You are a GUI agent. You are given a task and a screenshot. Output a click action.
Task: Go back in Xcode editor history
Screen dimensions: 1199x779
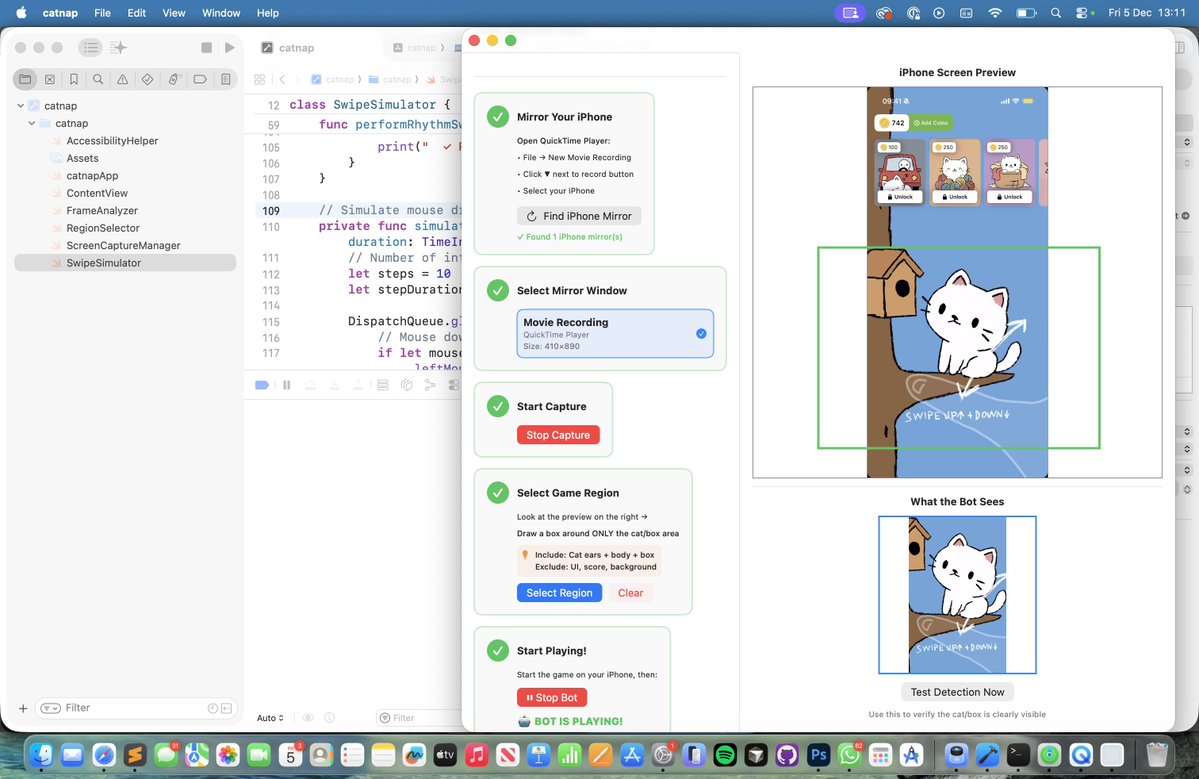click(282, 80)
